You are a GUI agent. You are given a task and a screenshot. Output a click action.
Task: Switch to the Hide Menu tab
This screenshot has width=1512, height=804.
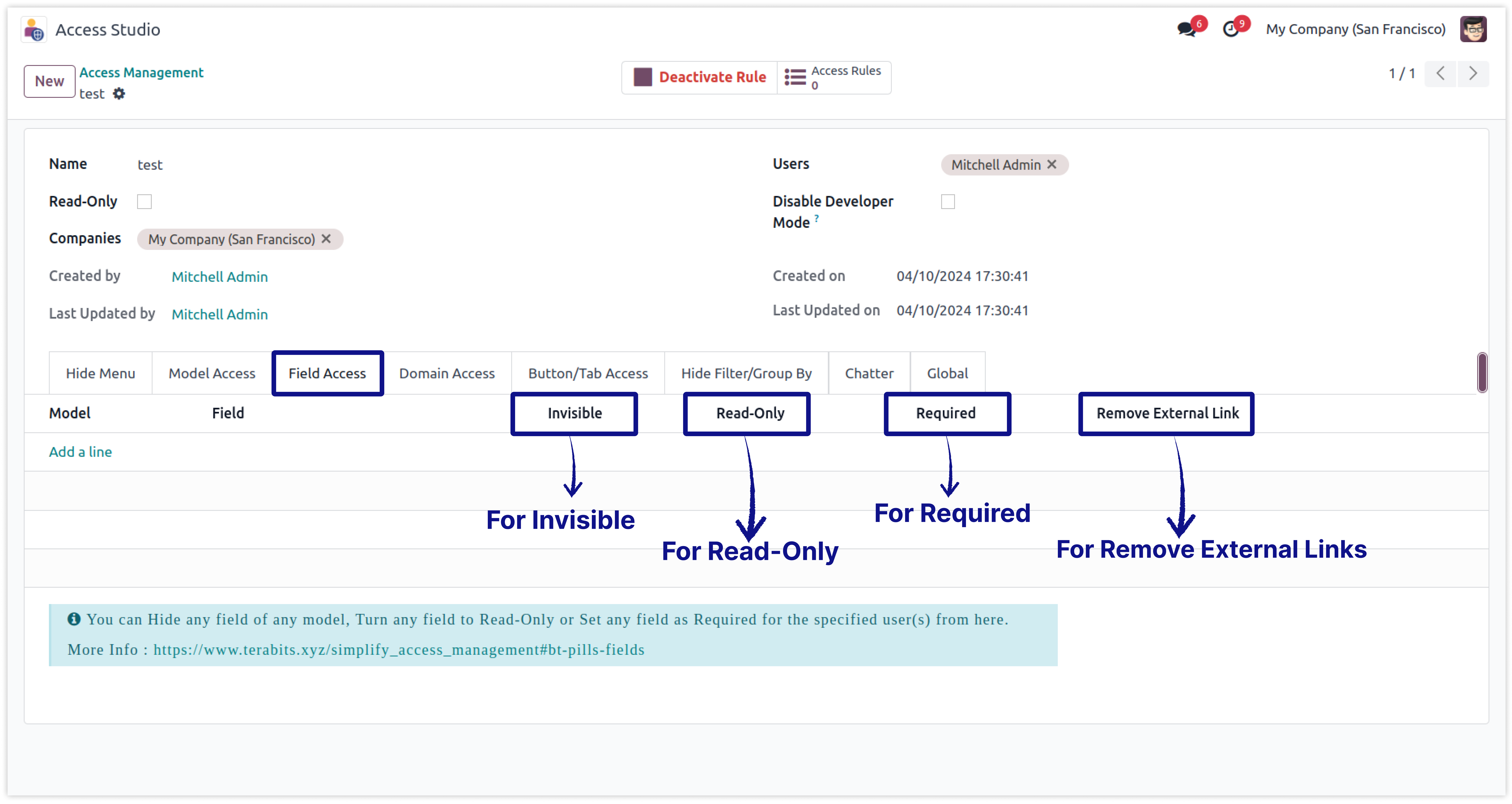[100, 373]
